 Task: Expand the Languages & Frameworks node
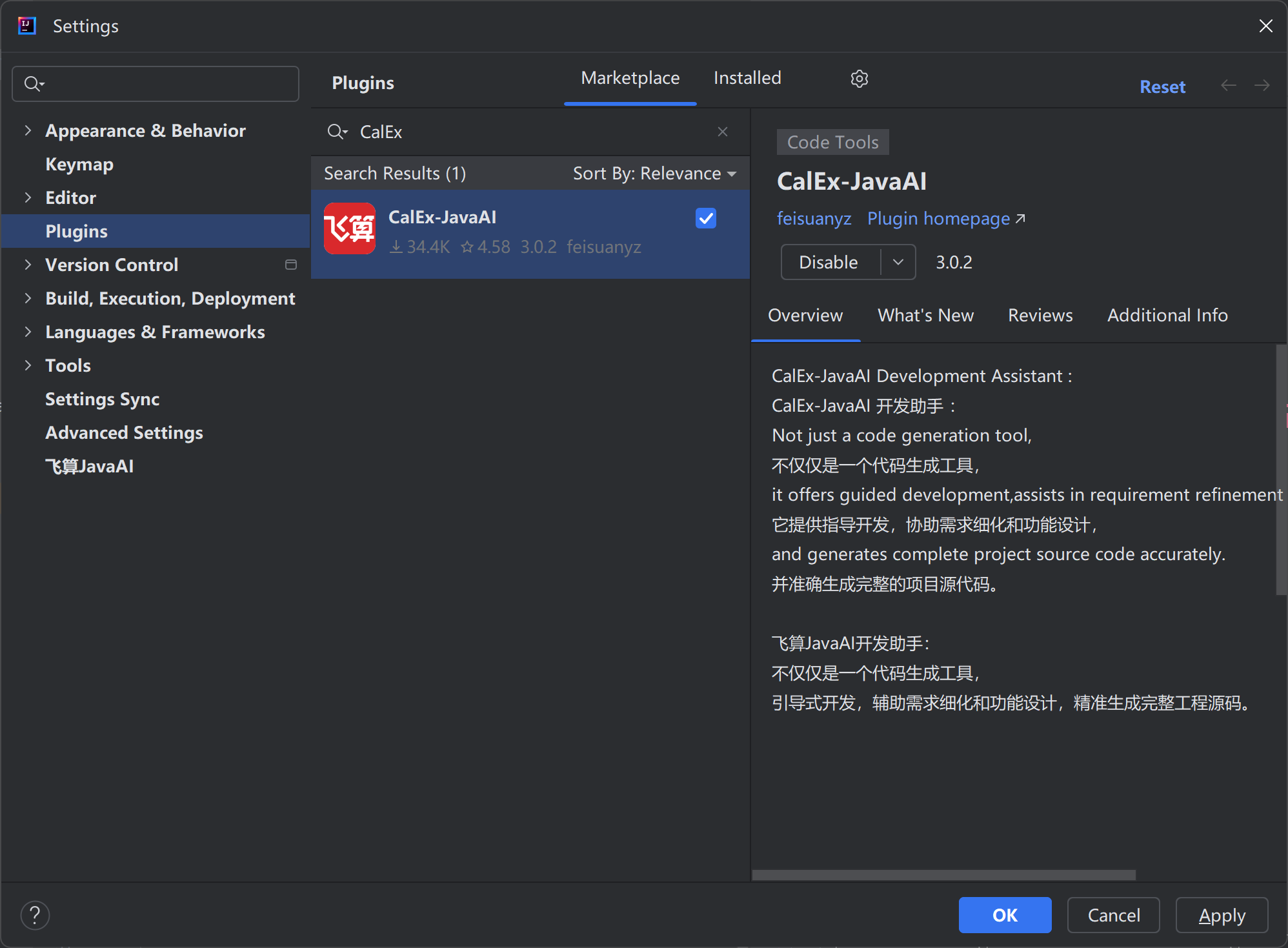[28, 332]
